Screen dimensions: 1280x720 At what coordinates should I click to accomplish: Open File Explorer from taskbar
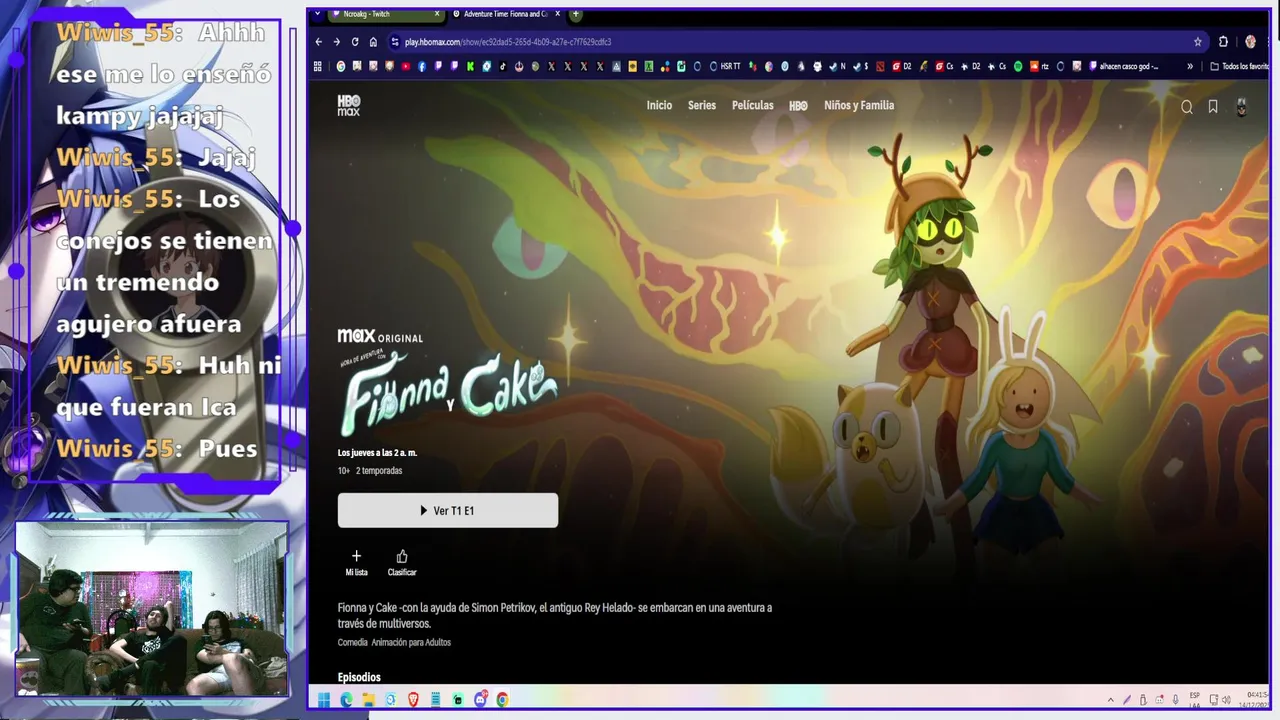(x=369, y=700)
